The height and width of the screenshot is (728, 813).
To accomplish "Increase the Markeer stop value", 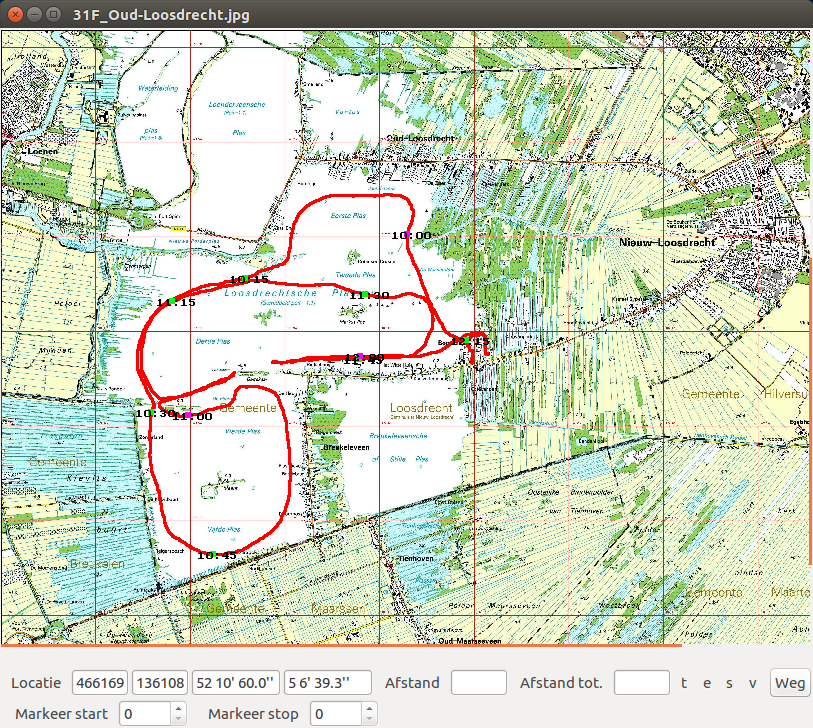I will pos(370,708).
